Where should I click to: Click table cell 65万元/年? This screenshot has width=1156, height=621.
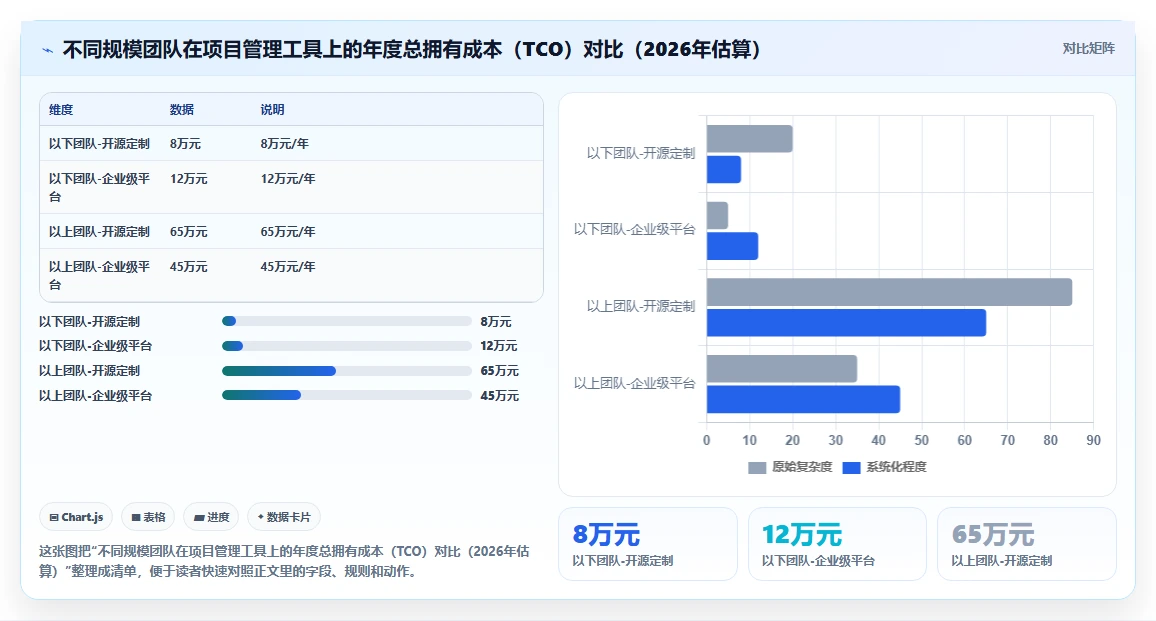(288, 232)
